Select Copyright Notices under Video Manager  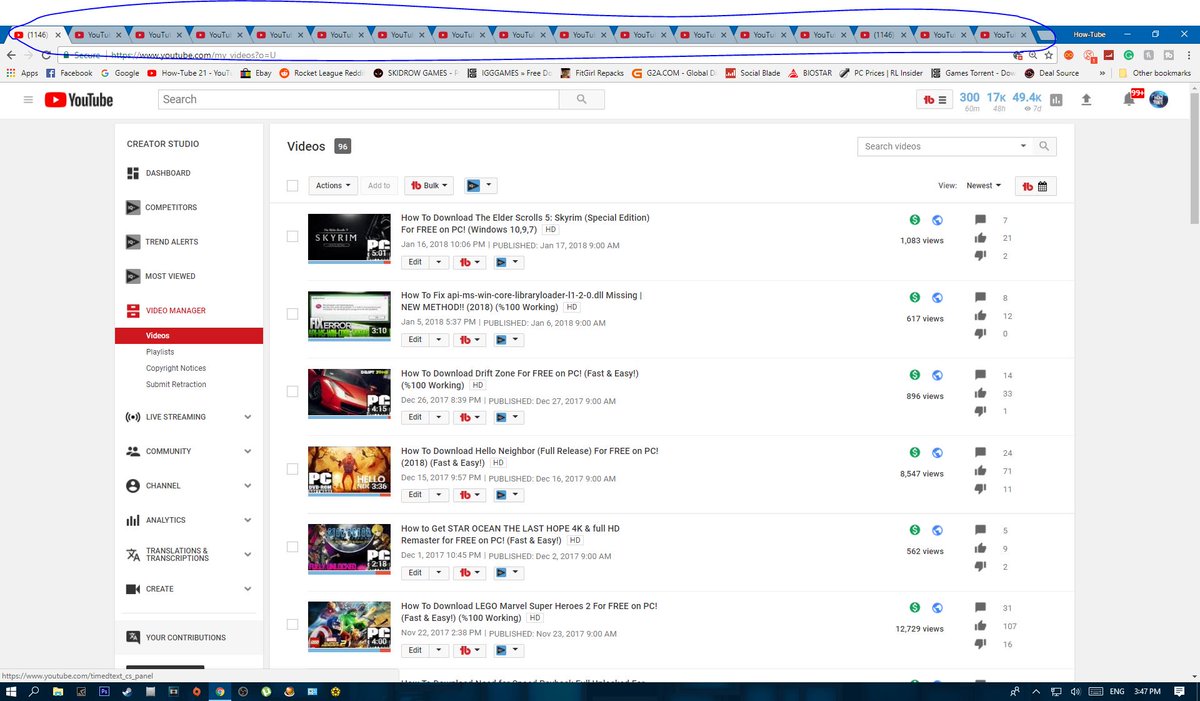pyautogui.click(x=176, y=368)
